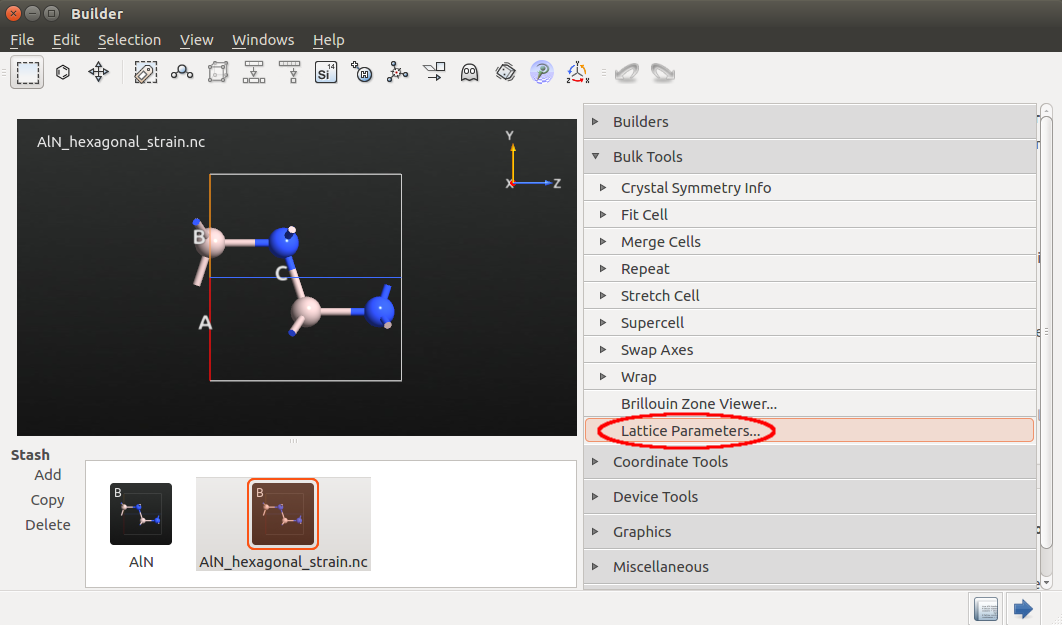Select the molecule ring selection tool
1062x625 pixels.
(x=63, y=72)
